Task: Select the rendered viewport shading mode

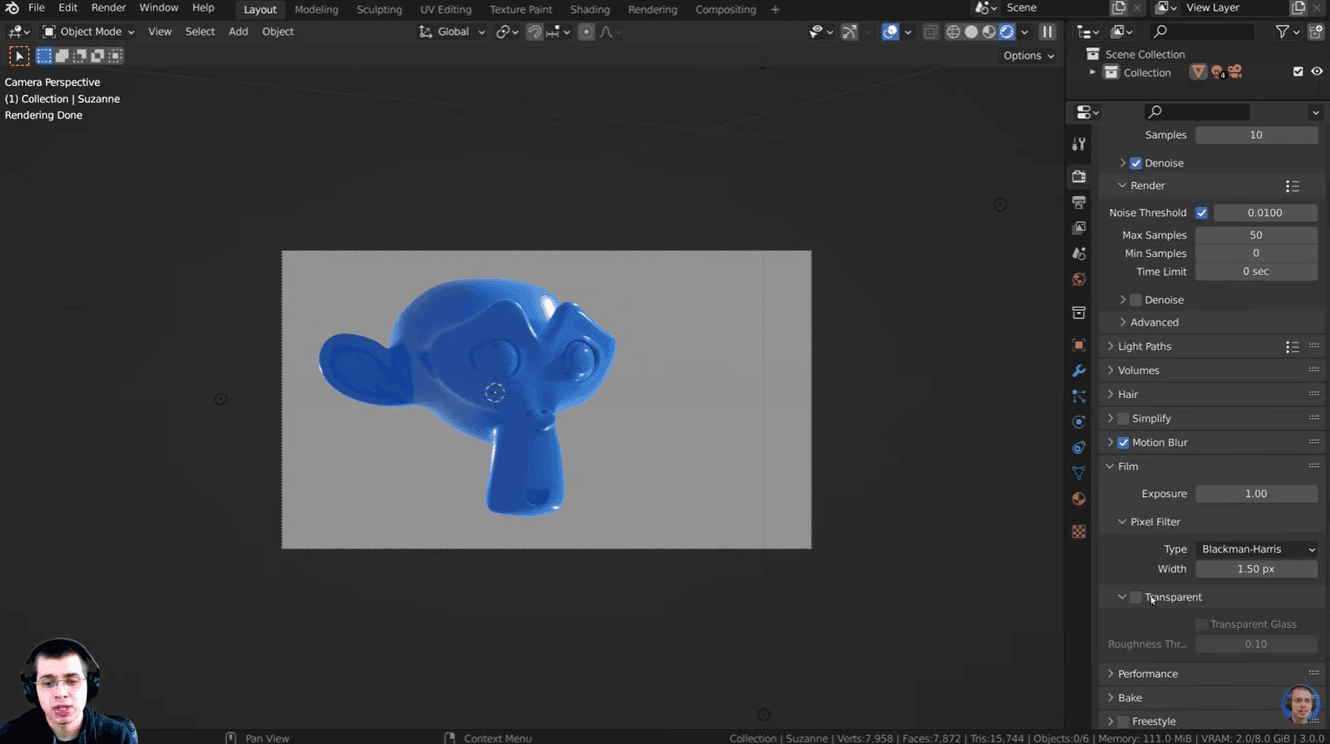Action: click(1007, 32)
